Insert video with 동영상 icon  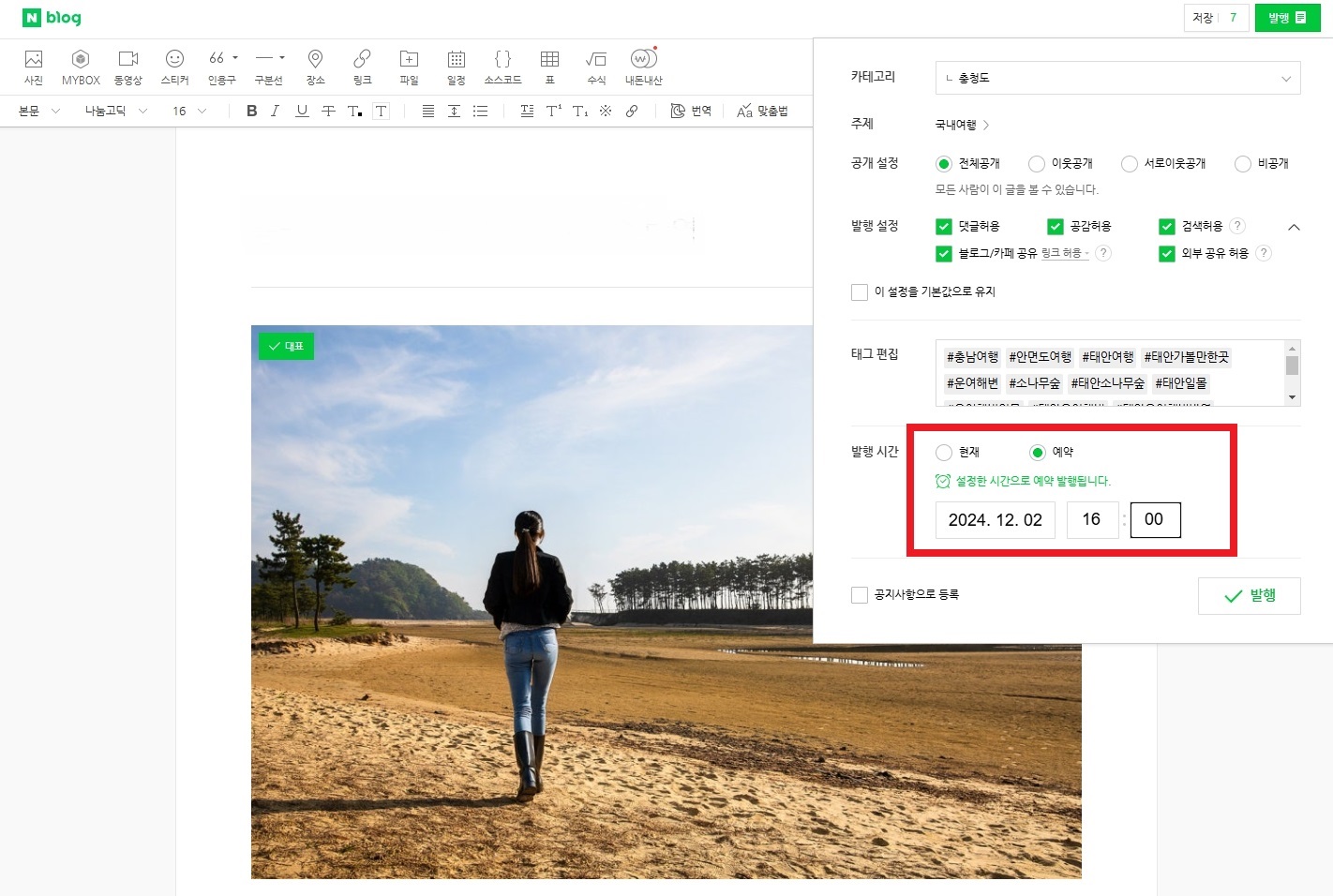128,67
